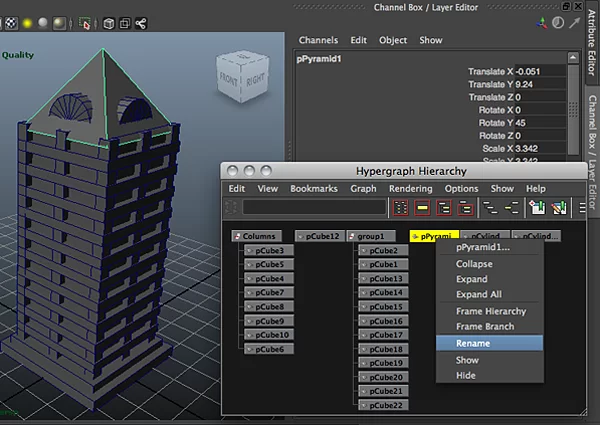Toggle textured display checker icon in viewport toolbar

11,23
